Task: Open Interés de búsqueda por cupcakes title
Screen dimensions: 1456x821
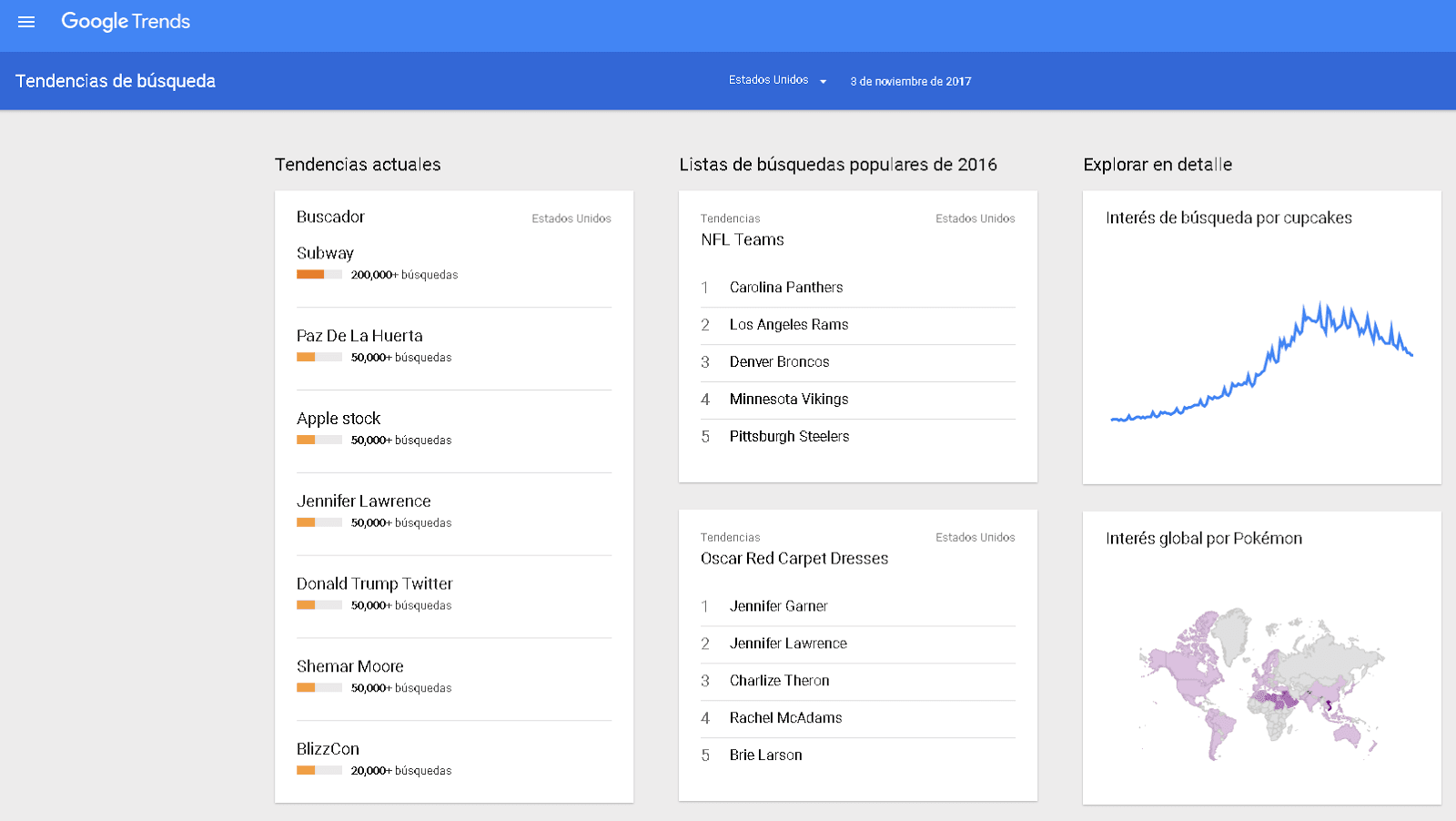Action: [1228, 218]
